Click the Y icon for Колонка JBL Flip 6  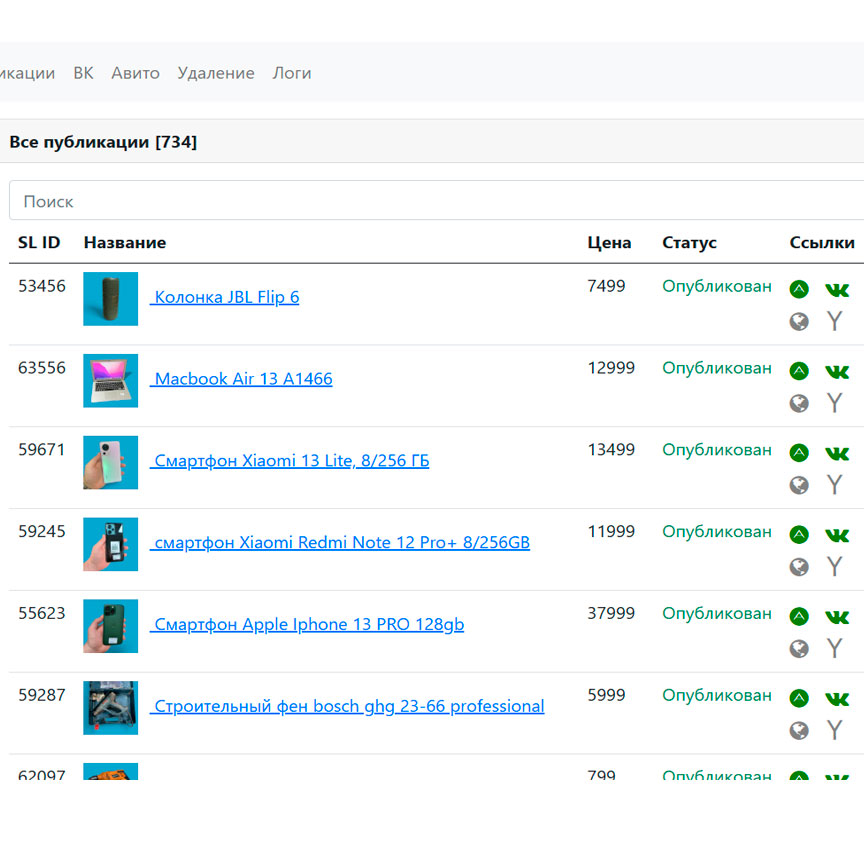(x=835, y=321)
